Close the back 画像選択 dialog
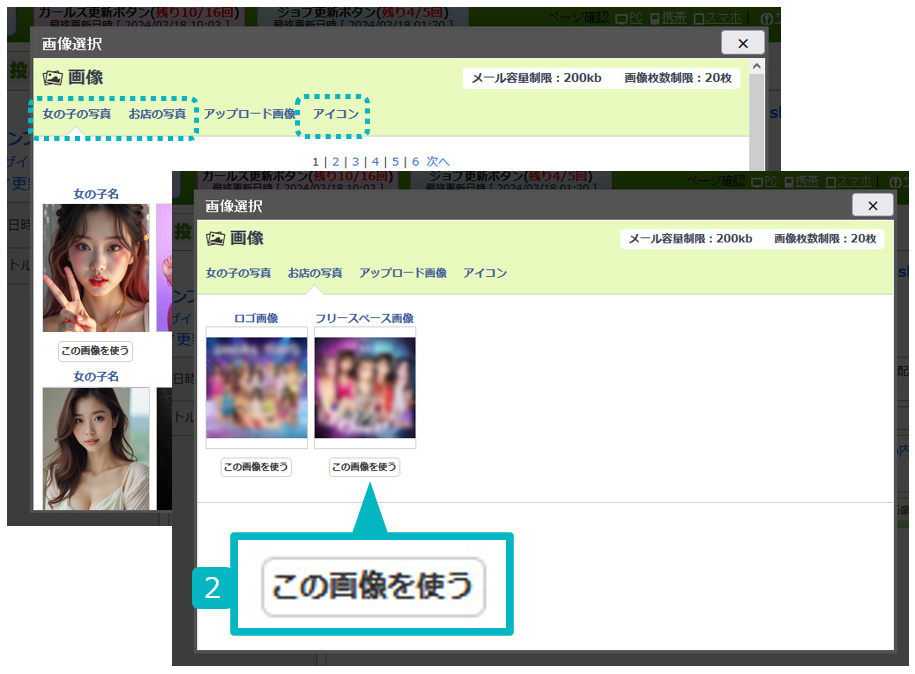This screenshot has height=674, width=915. [x=742, y=43]
